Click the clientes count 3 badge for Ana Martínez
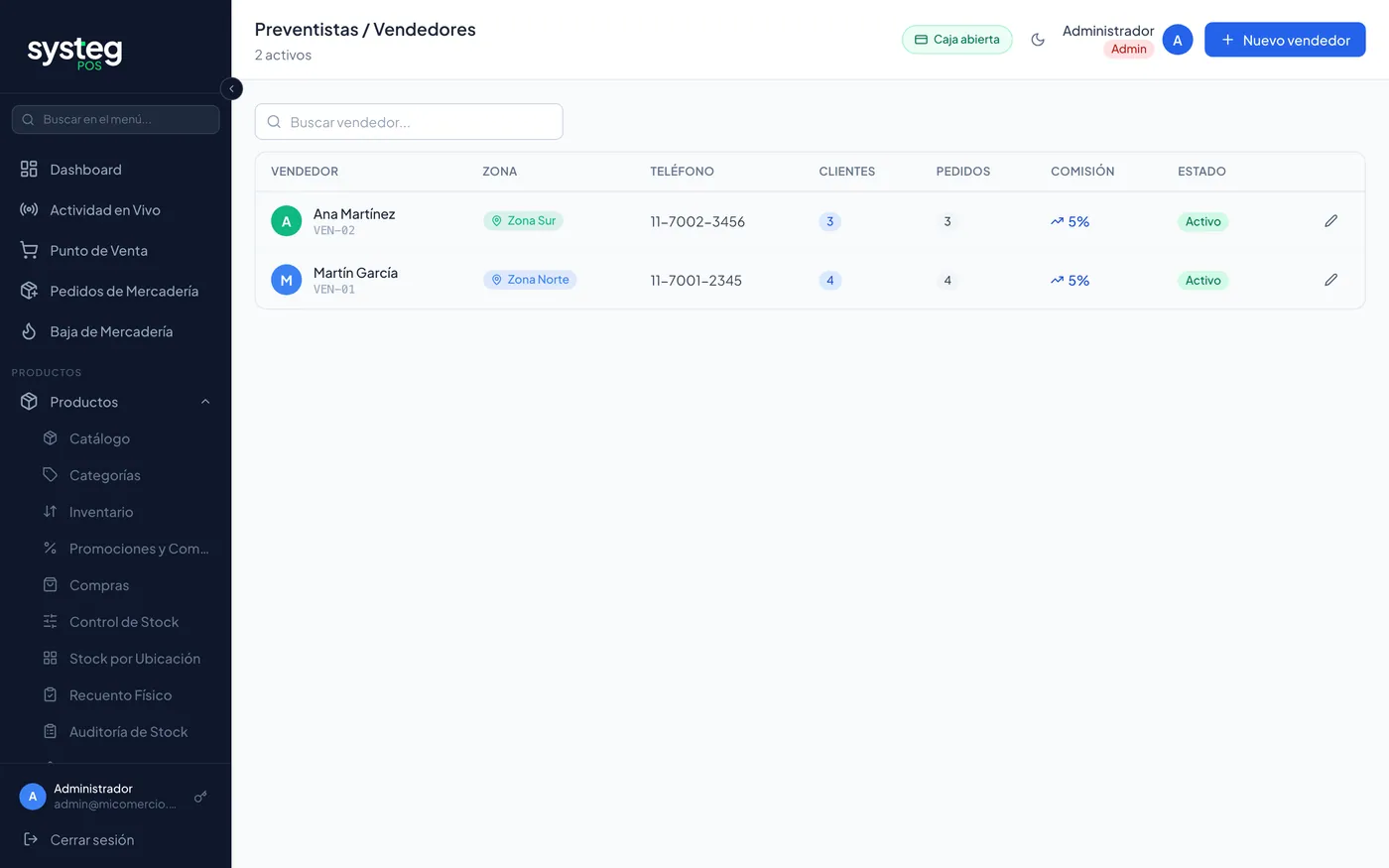This screenshot has width=1389, height=868. click(830, 221)
